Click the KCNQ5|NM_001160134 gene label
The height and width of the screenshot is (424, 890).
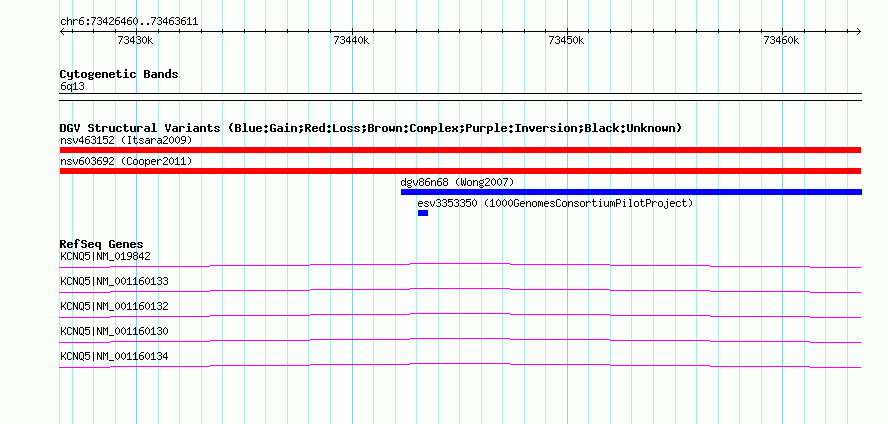114,356
